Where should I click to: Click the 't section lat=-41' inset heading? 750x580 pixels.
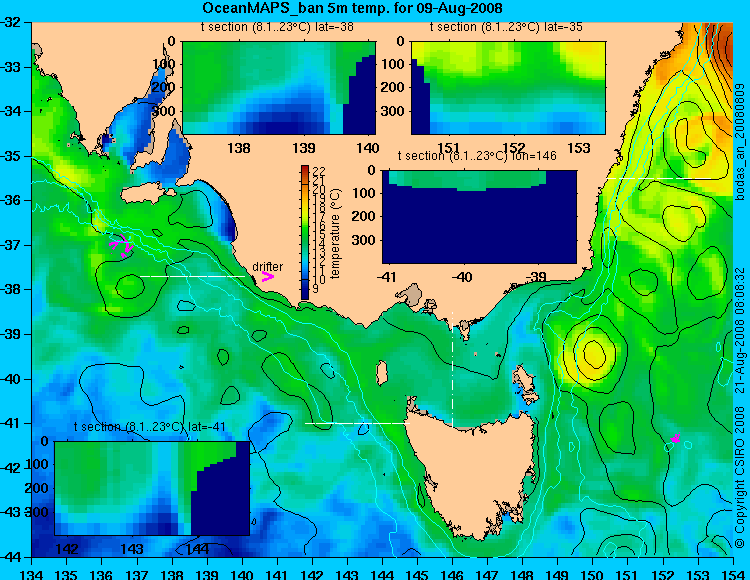click(x=150, y=427)
